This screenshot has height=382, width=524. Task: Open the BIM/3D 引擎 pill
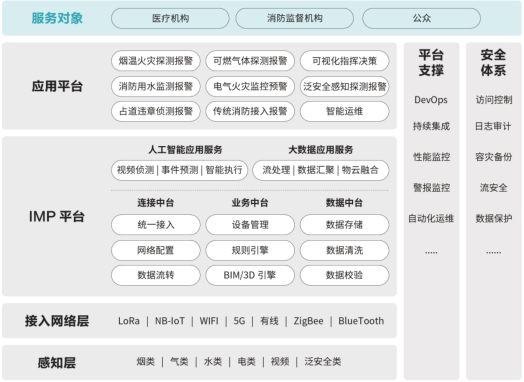pos(250,275)
